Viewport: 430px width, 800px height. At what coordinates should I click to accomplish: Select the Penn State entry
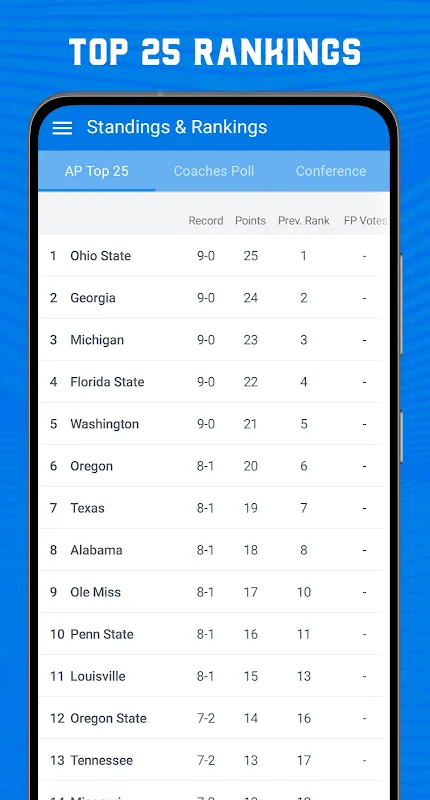pyautogui.click(x=214, y=634)
